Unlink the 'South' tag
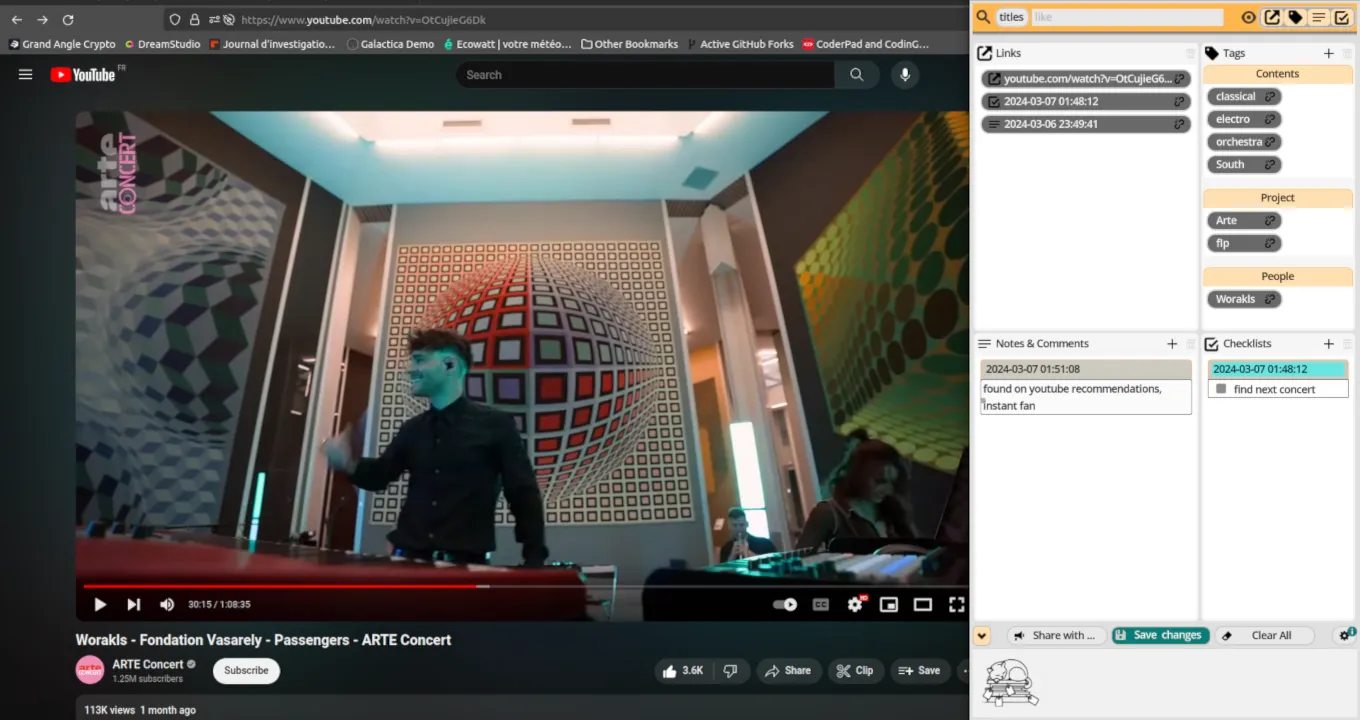The image size is (1360, 720). click(x=1270, y=164)
